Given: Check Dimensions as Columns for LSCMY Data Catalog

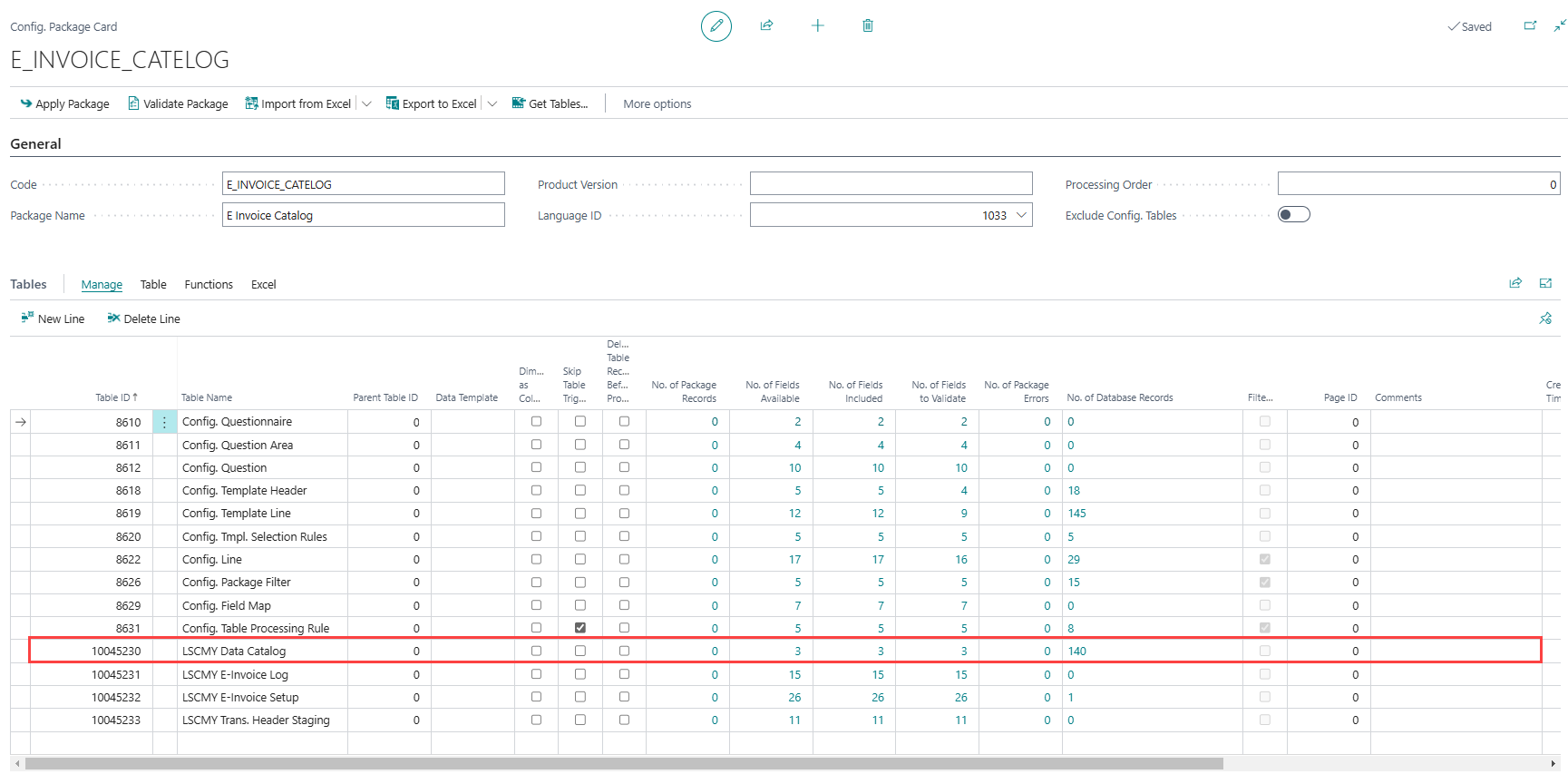Looking at the screenshot, I should click(536, 651).
